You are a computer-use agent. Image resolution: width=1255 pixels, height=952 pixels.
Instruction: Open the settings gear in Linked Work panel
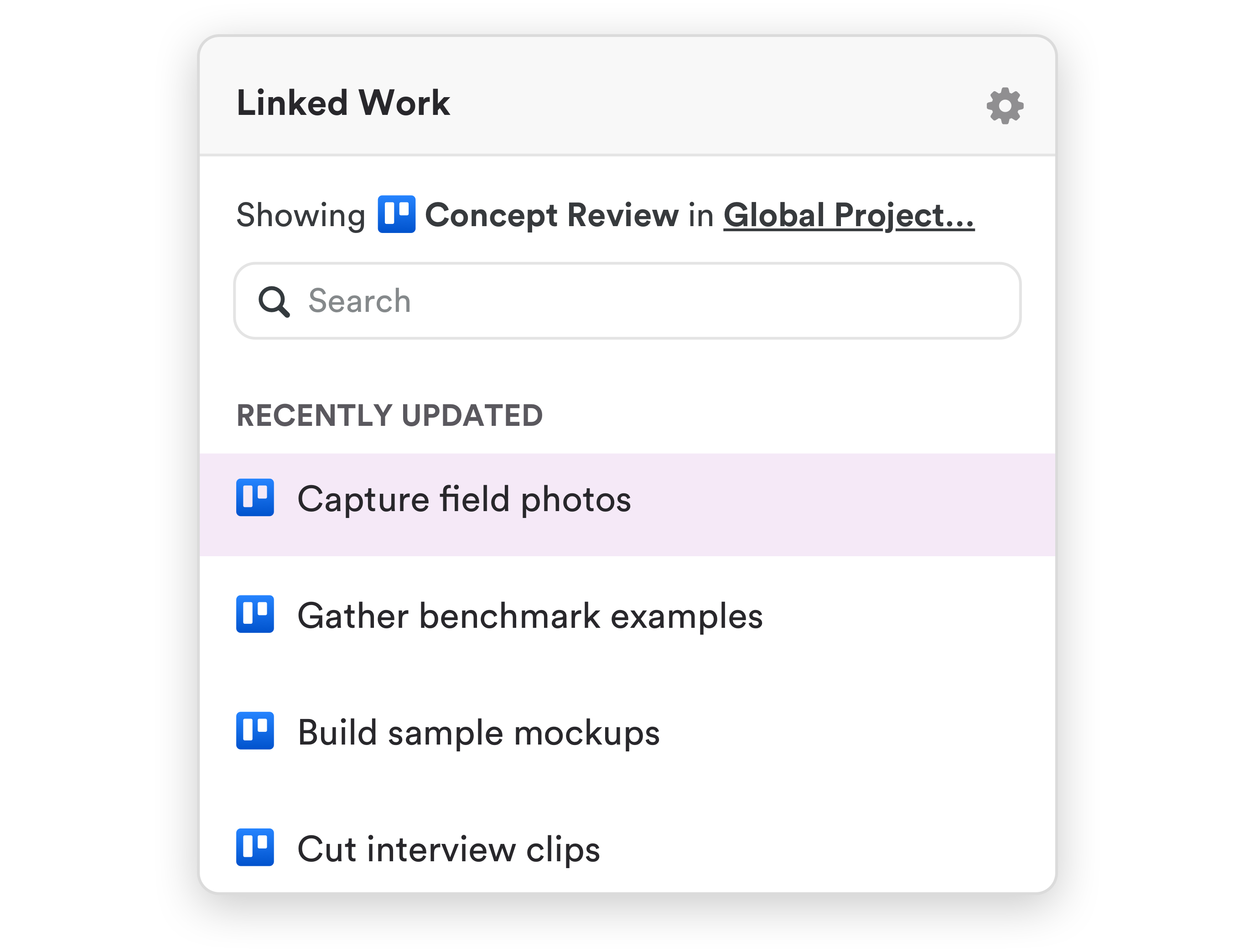point(1005,105)
